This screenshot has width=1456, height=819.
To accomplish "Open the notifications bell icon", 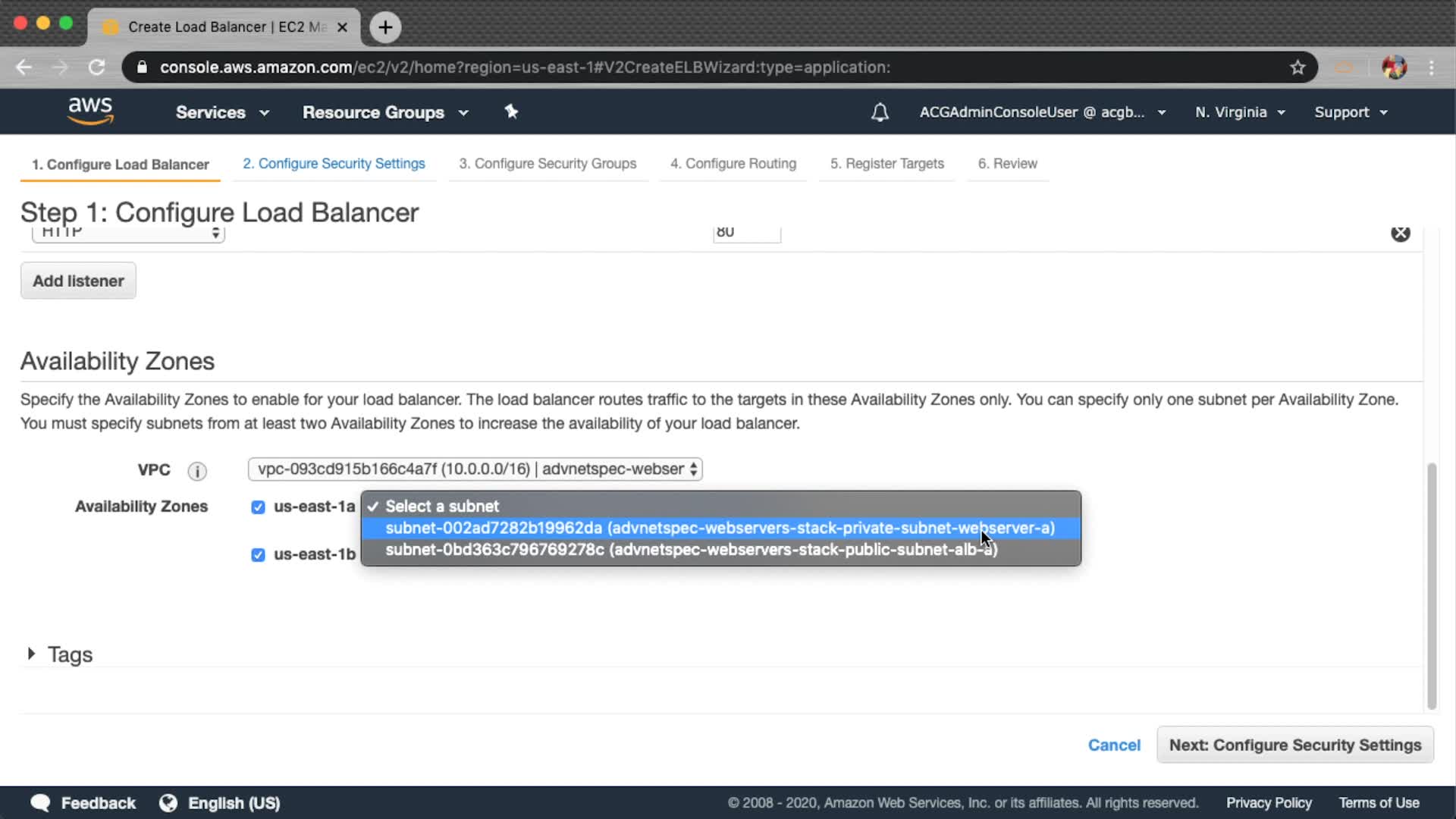I will 880,112.
